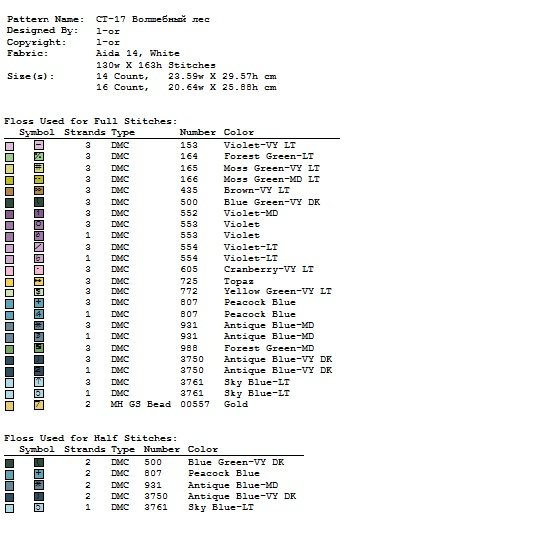The image size is (547, 550).
Task: Click the symbol icon for 435 Brown-VY LT
Action: click(39, 191)
